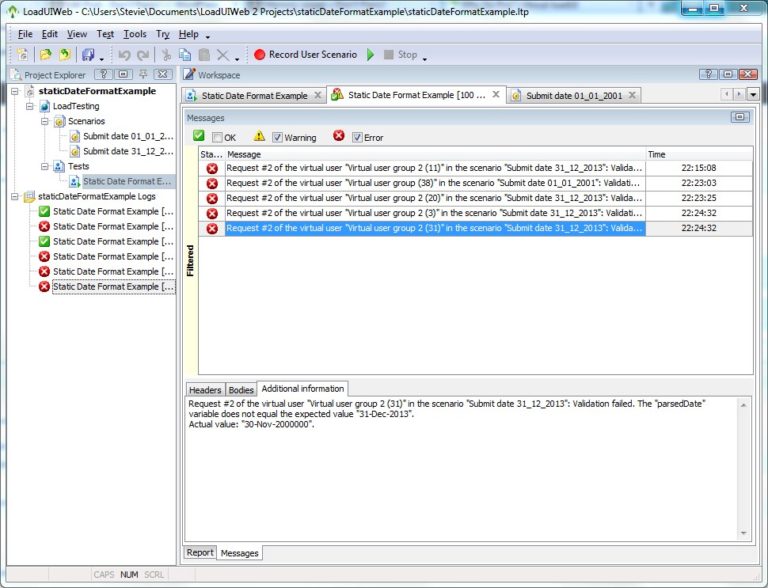Open the Tools menu
Screen dimensions: 768x588
[134, 34]
